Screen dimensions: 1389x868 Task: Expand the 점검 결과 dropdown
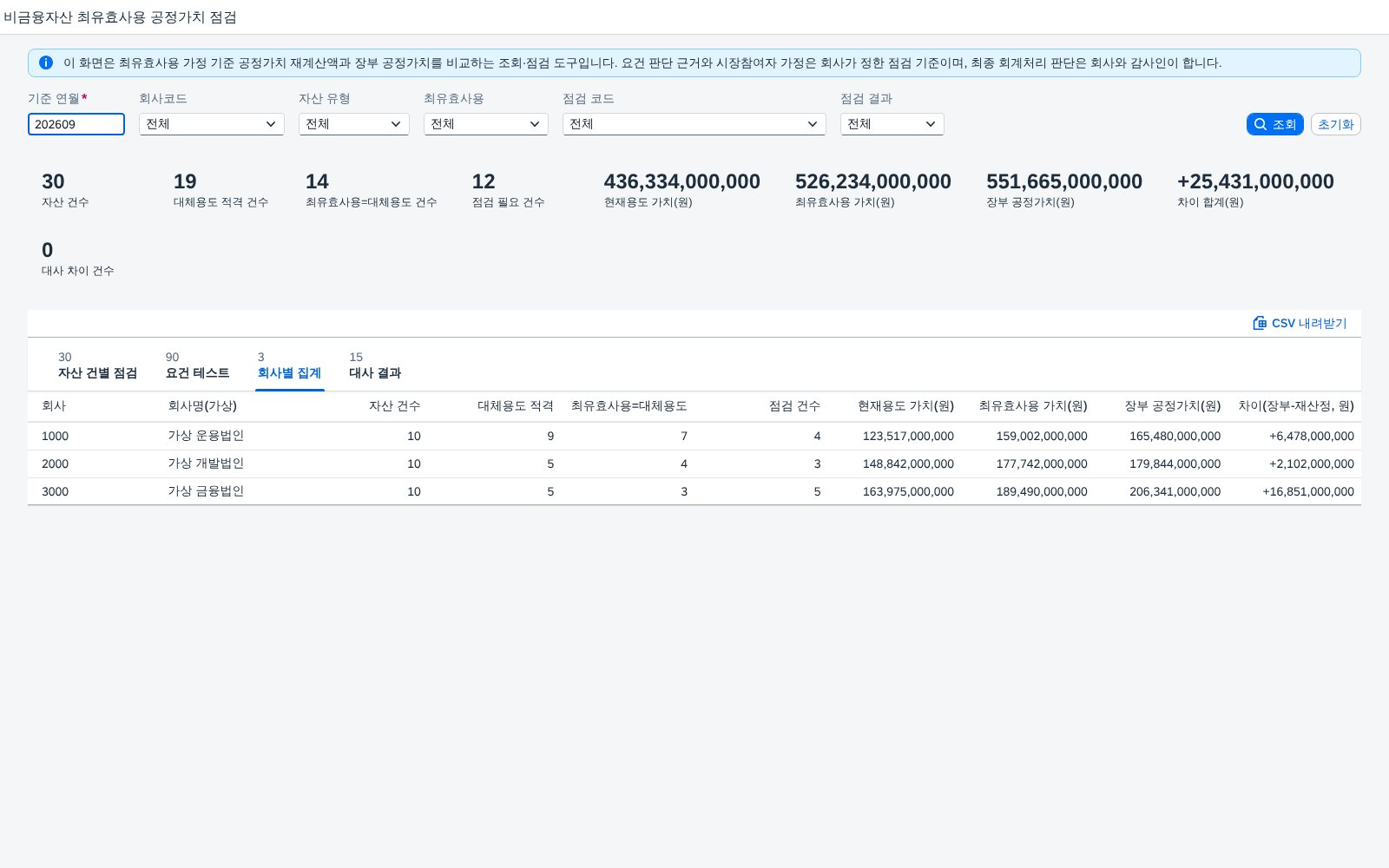[892, 124]
